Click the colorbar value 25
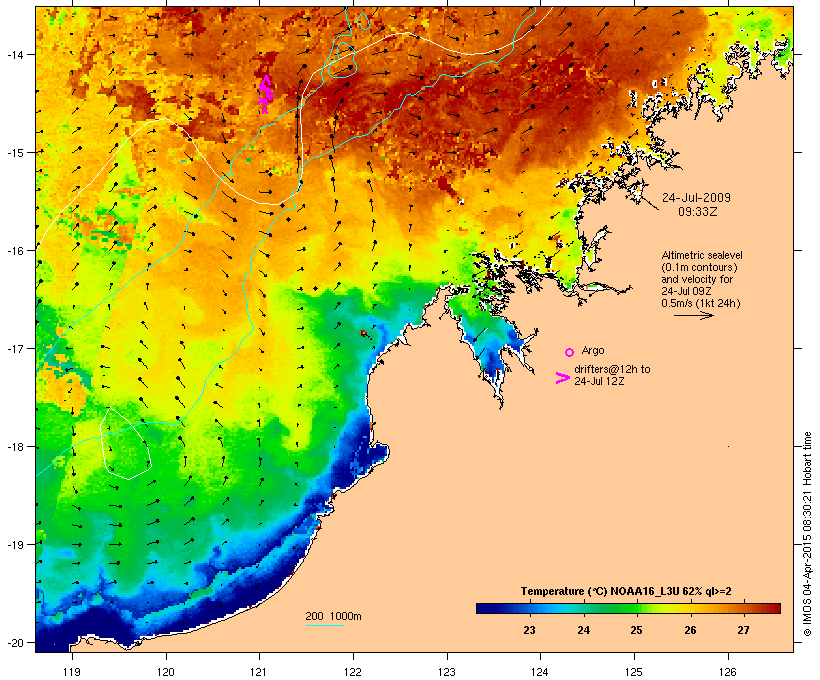Image resolution: width=820 pixels, height=680 pixels. point(636,630)
